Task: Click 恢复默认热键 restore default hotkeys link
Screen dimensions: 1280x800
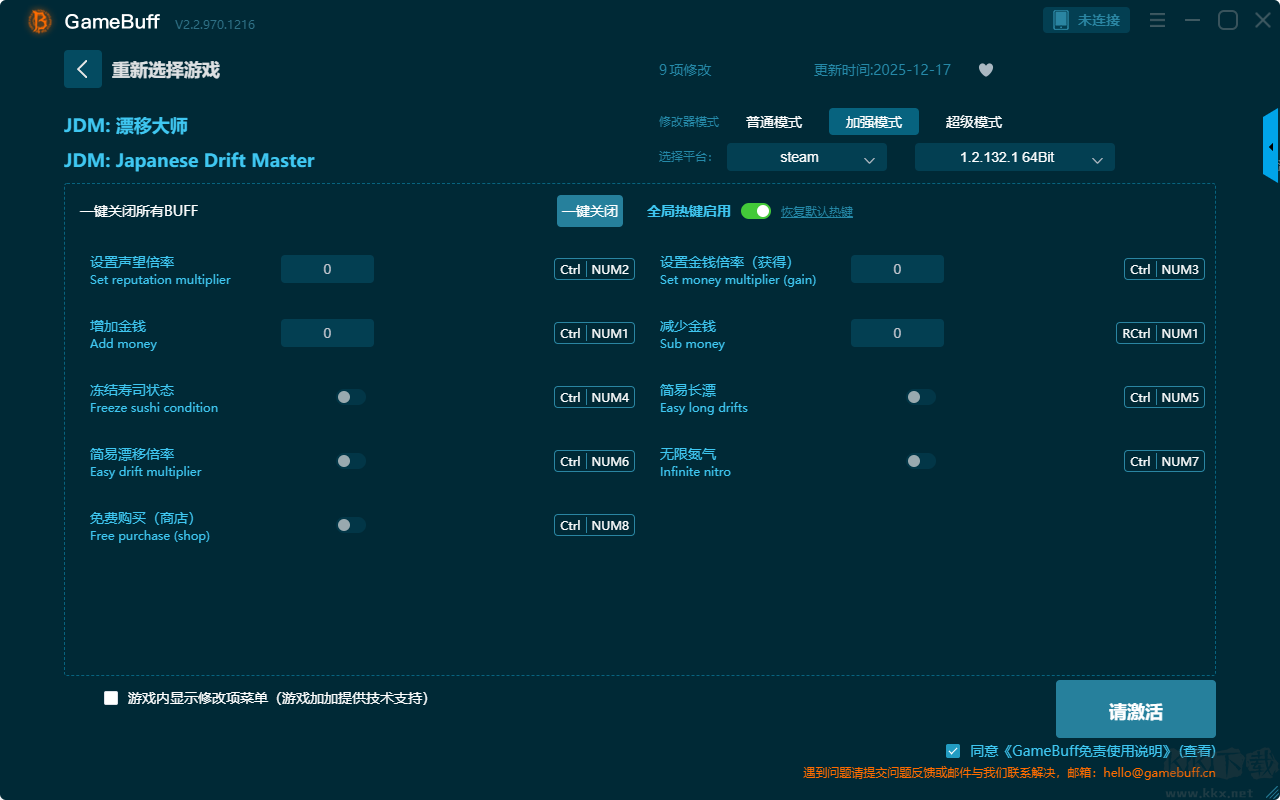Action: (x=816, y=212)
